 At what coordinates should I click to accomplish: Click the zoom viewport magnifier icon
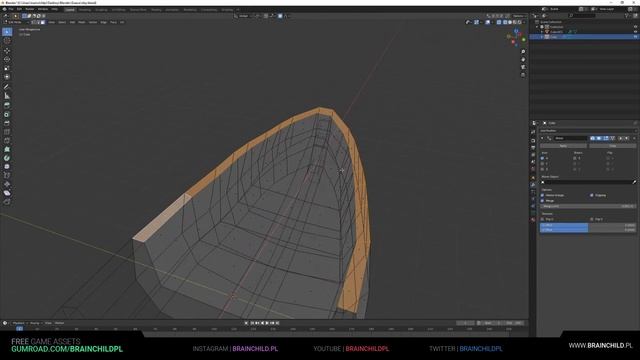click(523, 52)
